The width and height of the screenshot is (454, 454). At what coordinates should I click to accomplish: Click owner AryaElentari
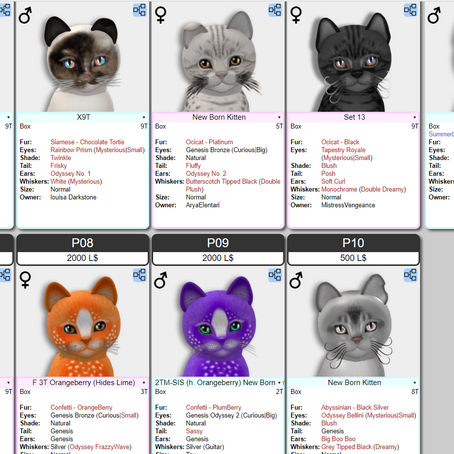[203, 205]
